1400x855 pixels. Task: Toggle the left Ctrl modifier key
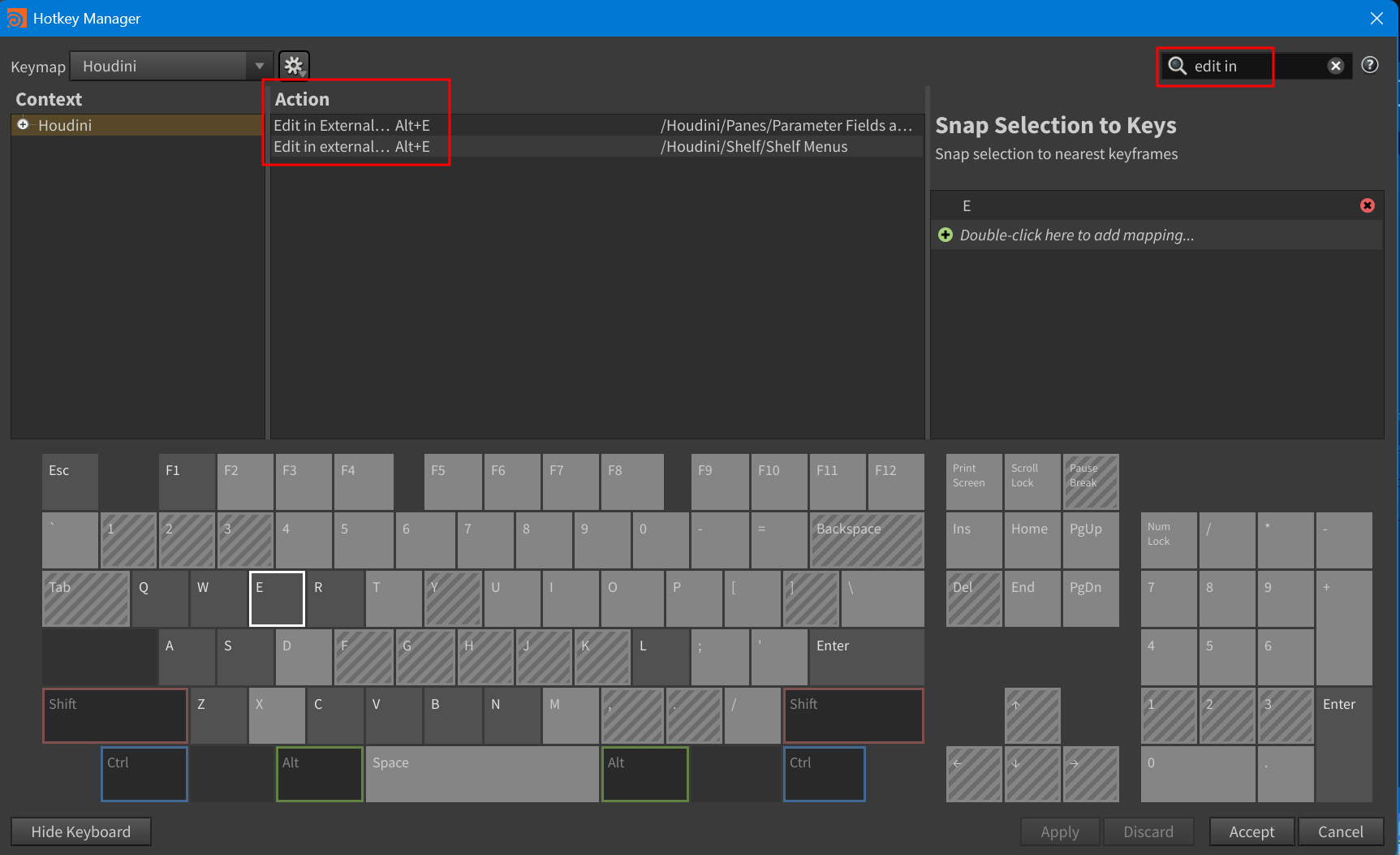(144, 774)
